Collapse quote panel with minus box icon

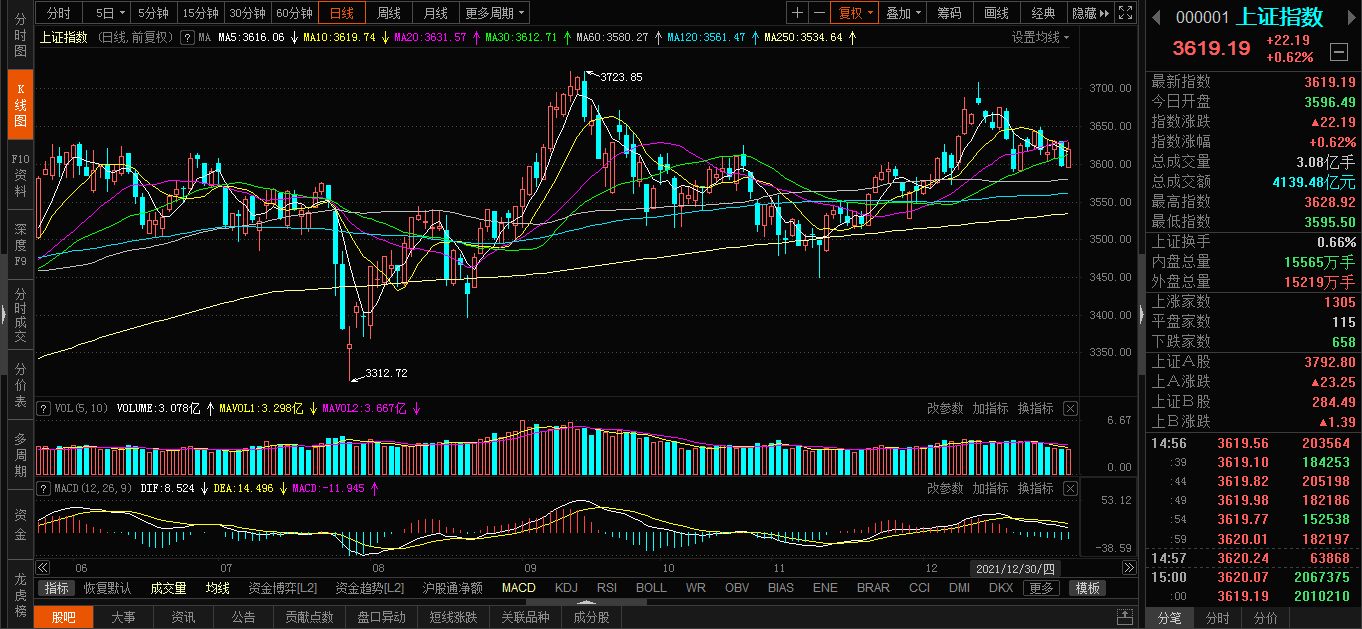tap(1338, 52)
